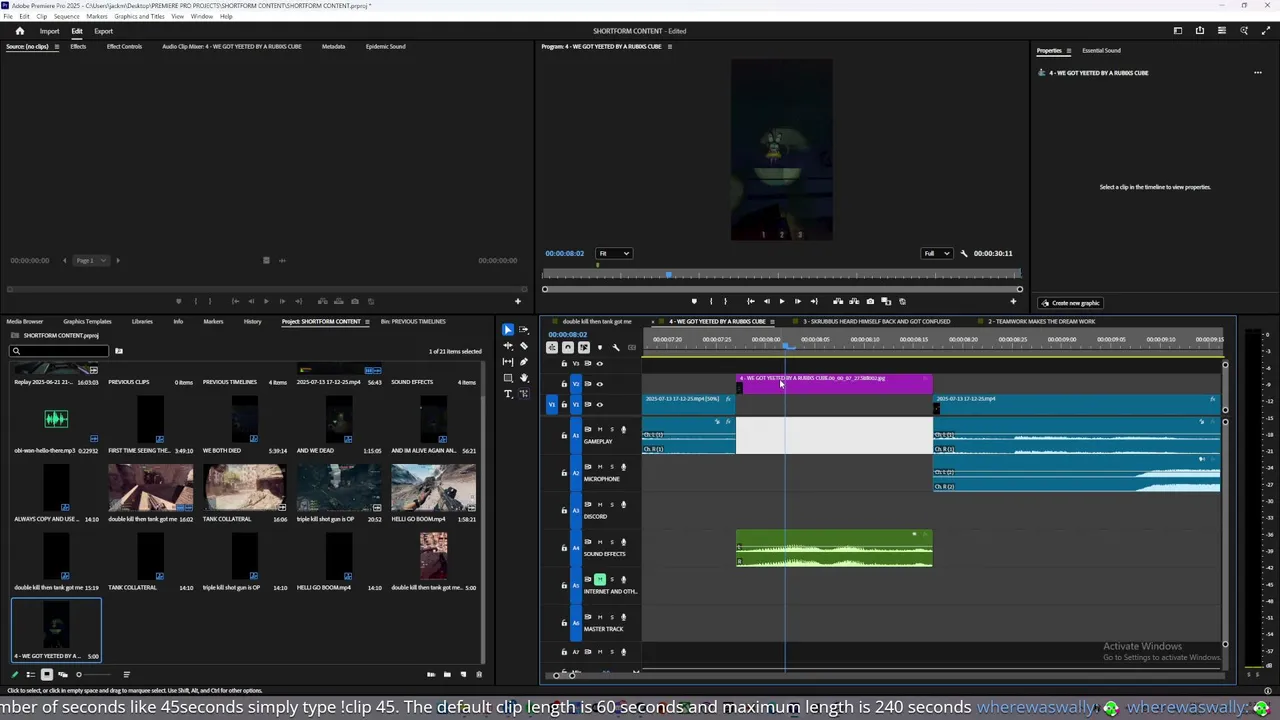Add marker in Program monitor

[x=694, y=301]
